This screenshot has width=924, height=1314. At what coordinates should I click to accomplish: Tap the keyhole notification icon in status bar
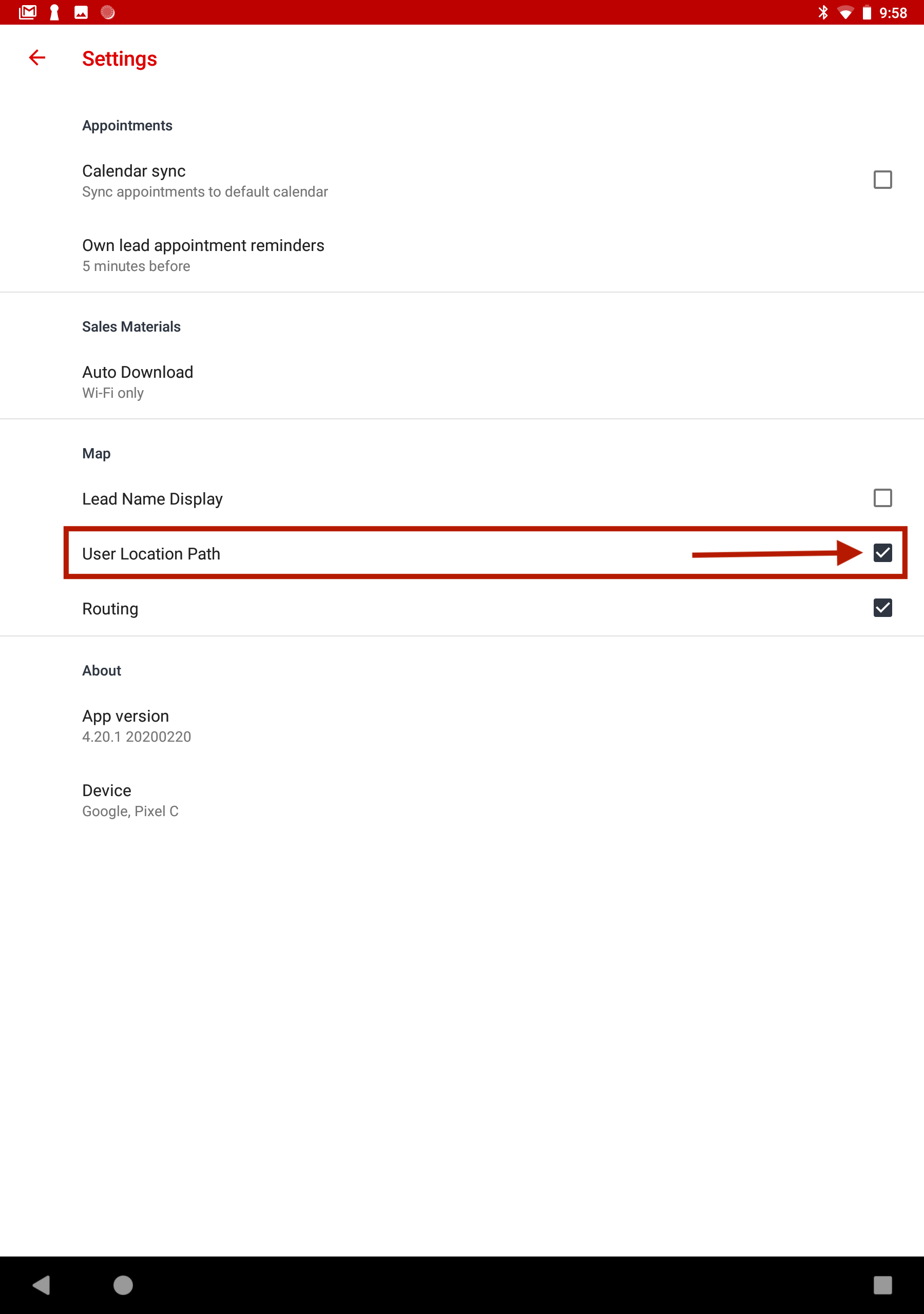pos(54,12)
